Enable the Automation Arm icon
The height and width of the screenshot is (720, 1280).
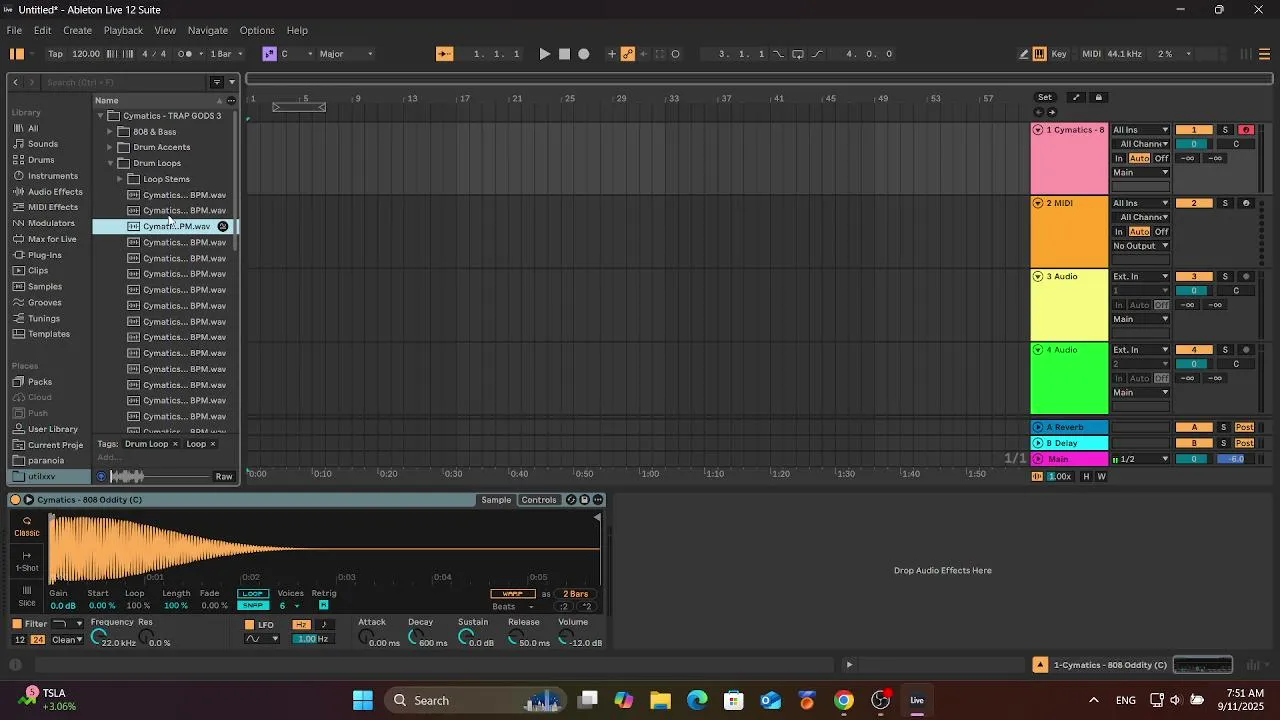tap(628, 54)
